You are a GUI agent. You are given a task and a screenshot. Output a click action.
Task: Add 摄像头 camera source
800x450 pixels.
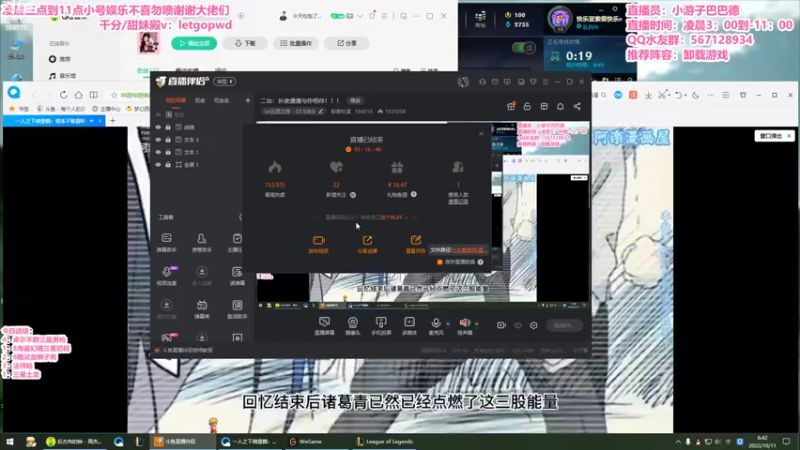(x=353, y=325)
